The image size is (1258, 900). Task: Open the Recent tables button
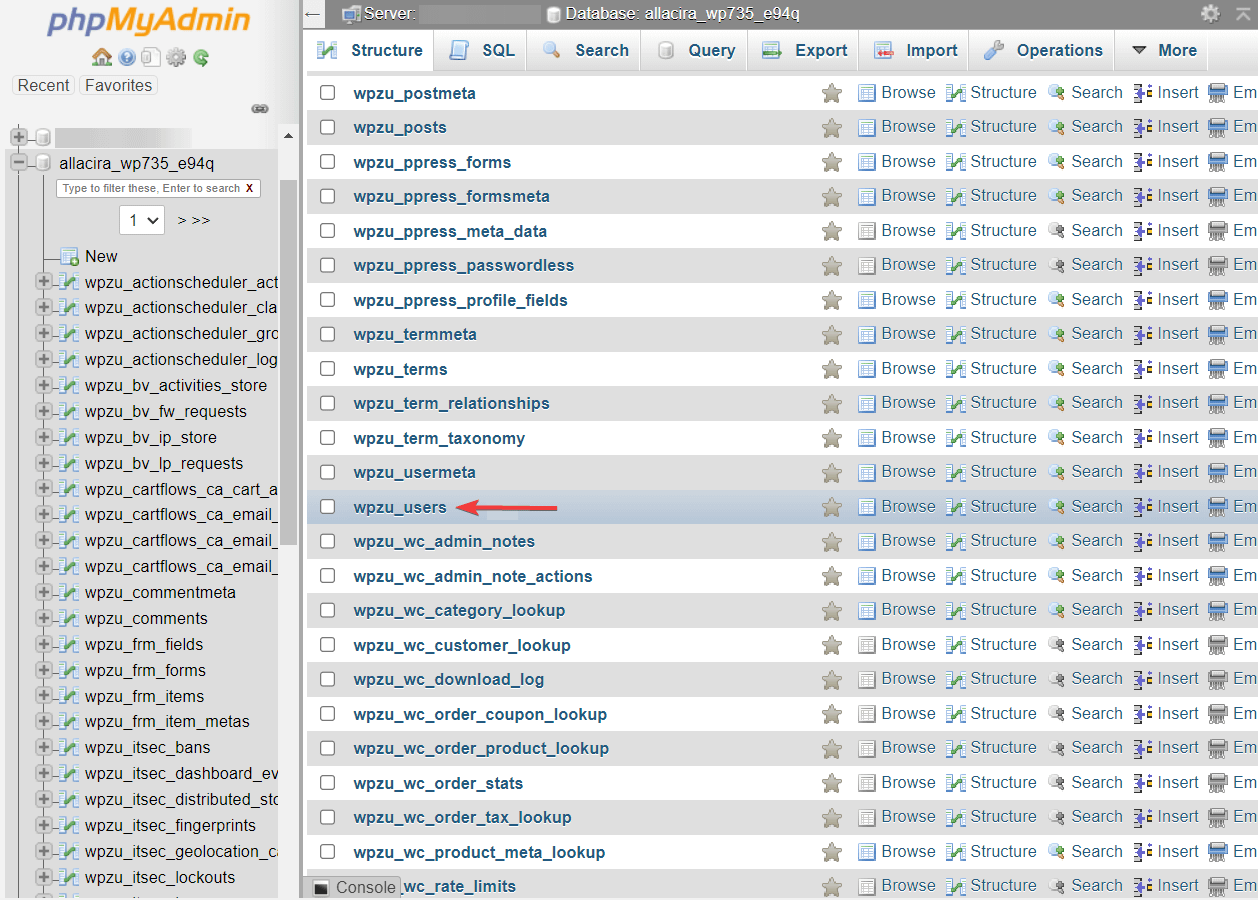tap(44, 86)
